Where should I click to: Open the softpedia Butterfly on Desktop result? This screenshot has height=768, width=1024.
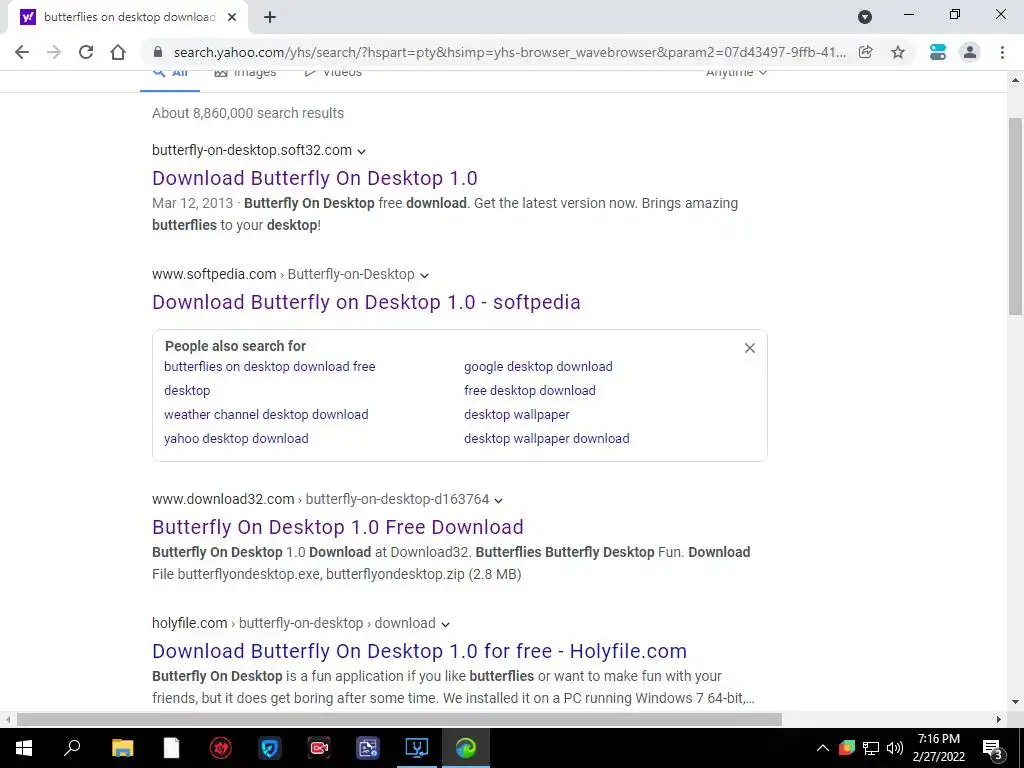(x=366, y=302)
